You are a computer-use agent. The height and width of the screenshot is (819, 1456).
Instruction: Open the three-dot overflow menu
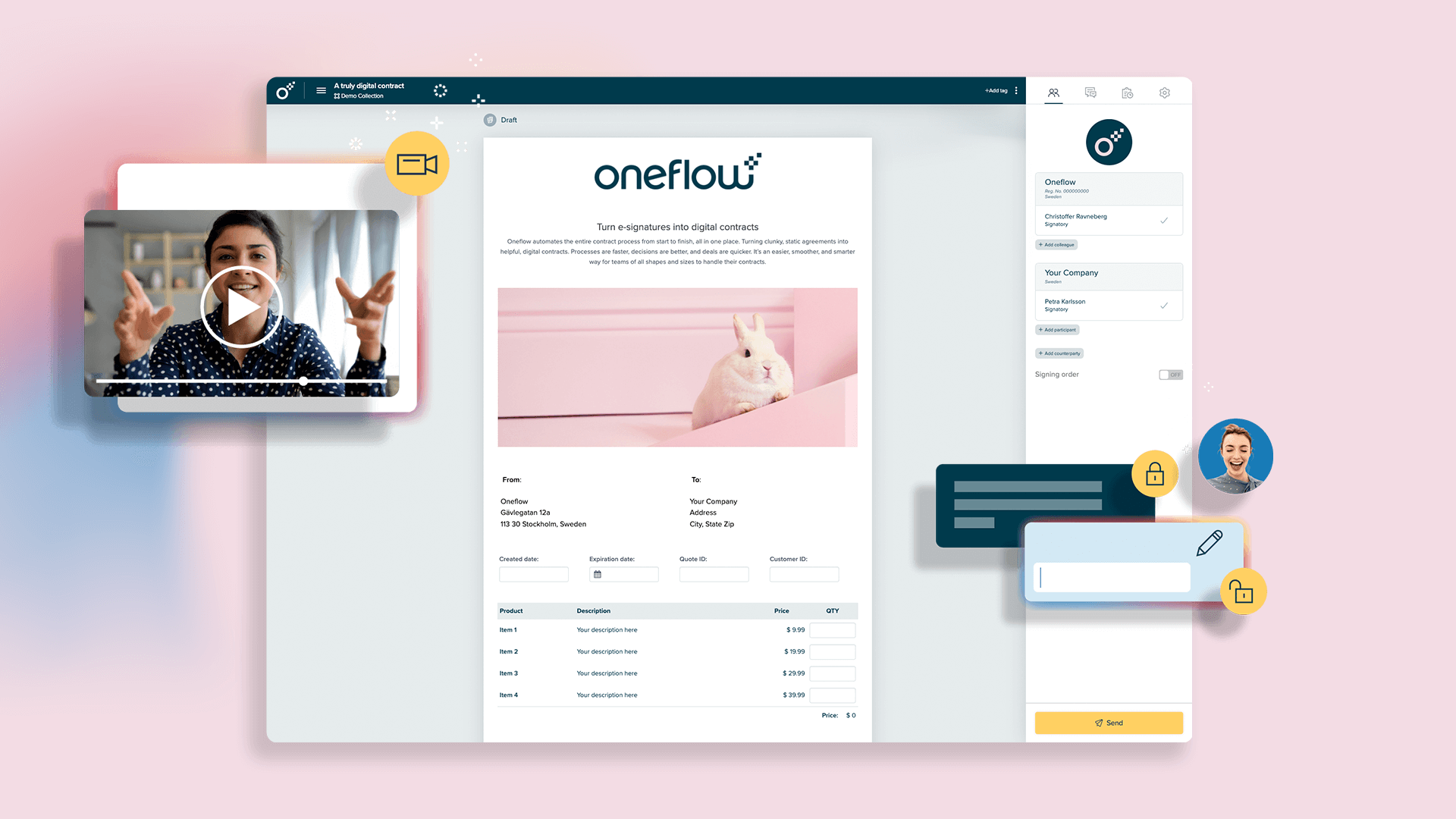pyautogui.click(x=1016, y=90)
